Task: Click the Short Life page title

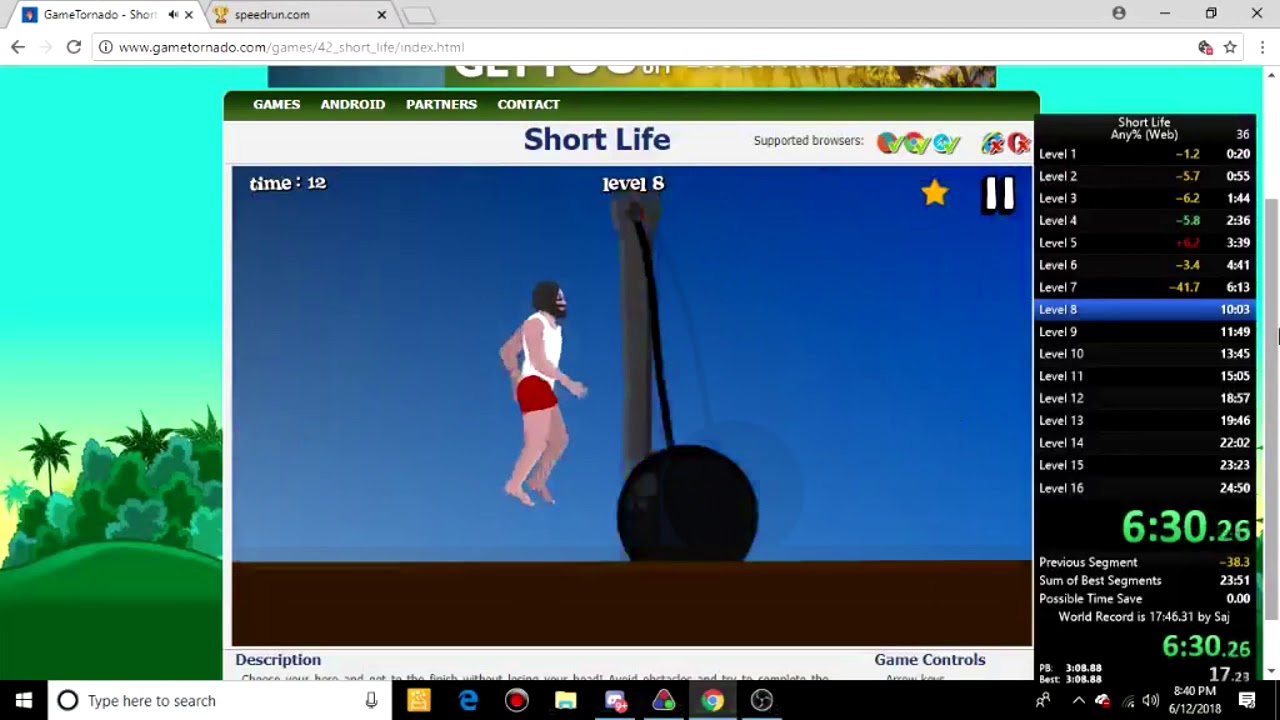Action: click(597, 139)
